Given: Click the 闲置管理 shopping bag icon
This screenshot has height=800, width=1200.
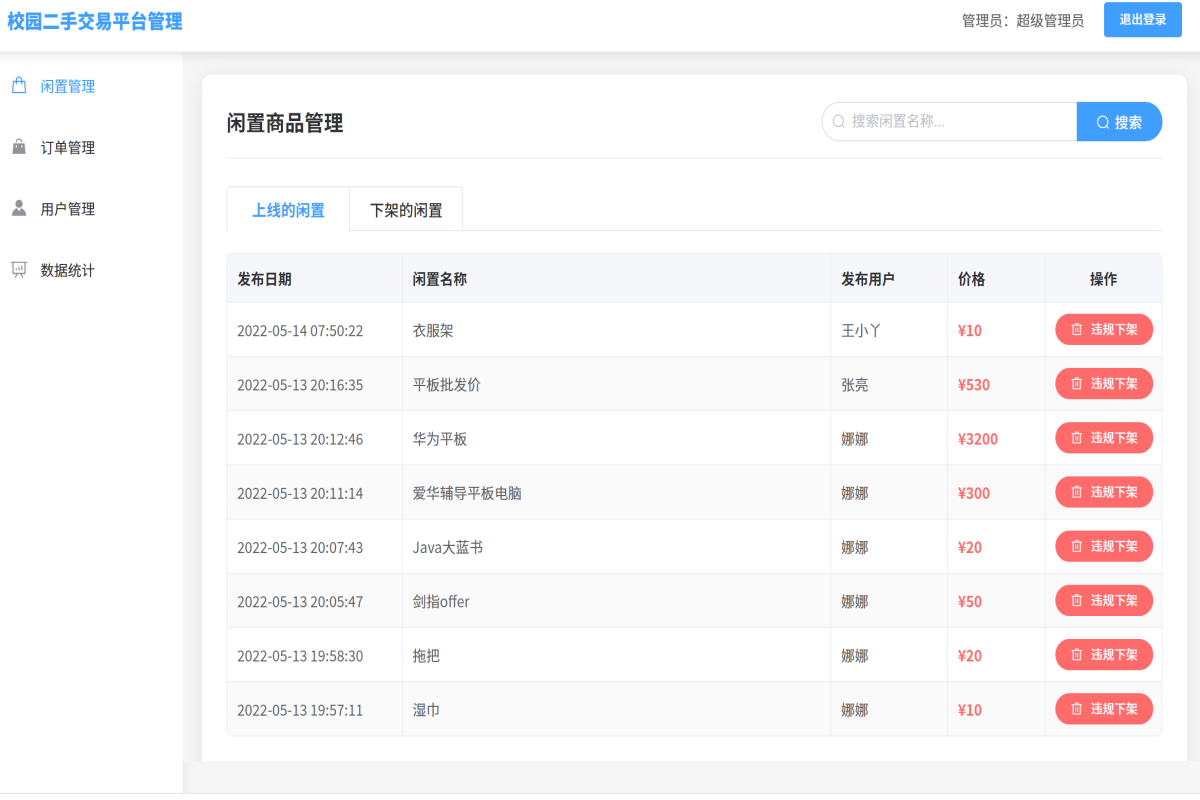Looking at the screenshot, I should (18, 85).
